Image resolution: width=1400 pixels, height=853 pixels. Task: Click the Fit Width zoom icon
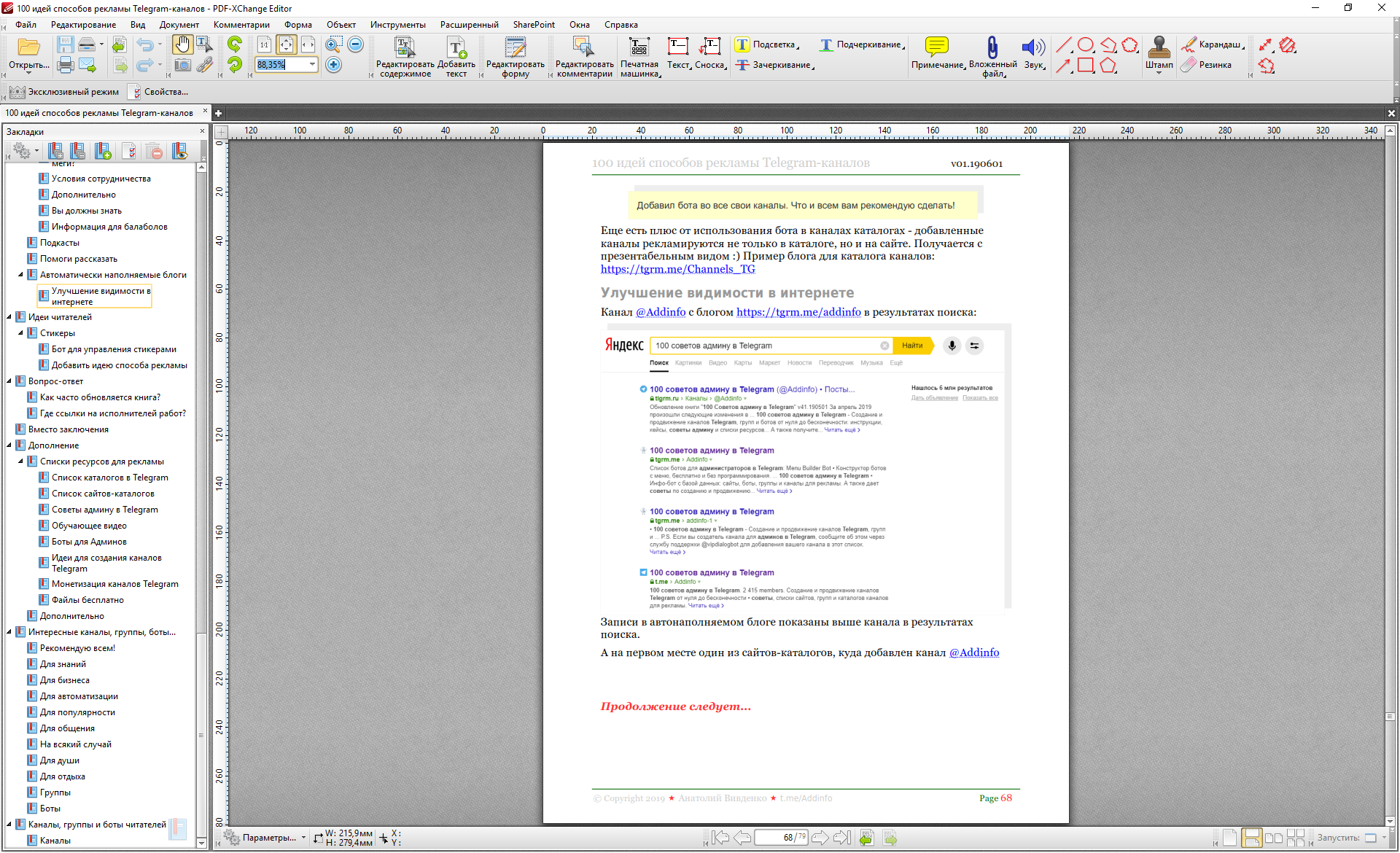(x=308, y=45)
